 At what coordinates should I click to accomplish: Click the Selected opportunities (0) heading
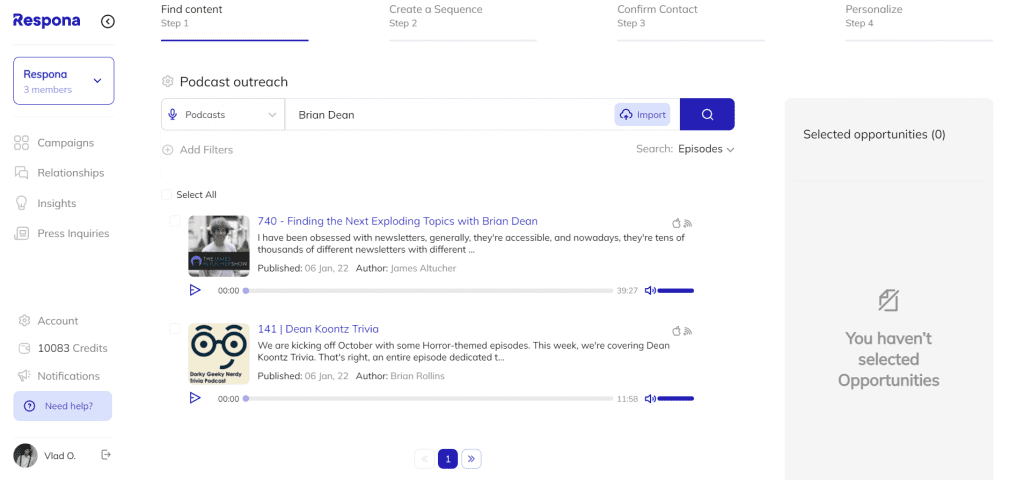[874, 135]
